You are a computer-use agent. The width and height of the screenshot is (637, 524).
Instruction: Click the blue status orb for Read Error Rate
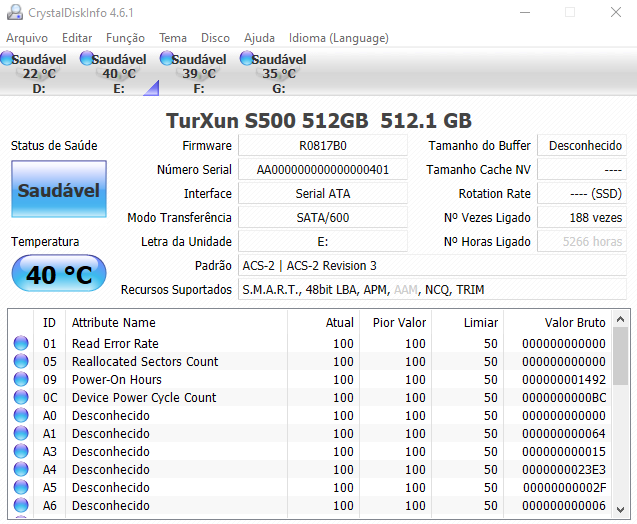tap(21, 343)
